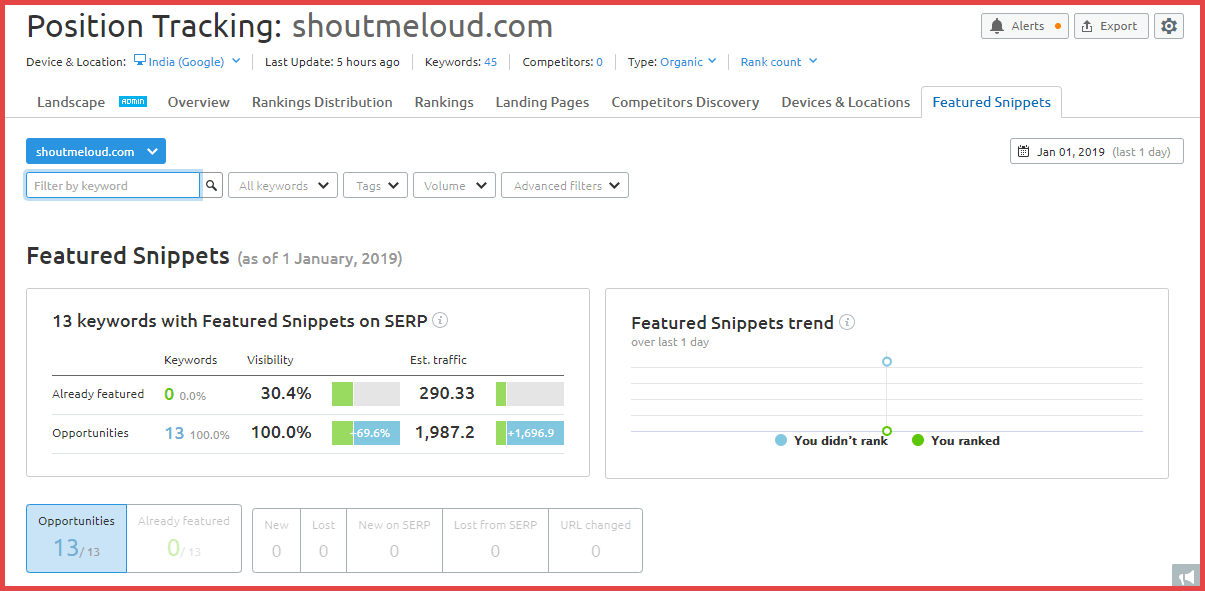This screenshot has height=591, width=1205.
Task: Click the green You ranked data point
Action: tap(887, 431)
